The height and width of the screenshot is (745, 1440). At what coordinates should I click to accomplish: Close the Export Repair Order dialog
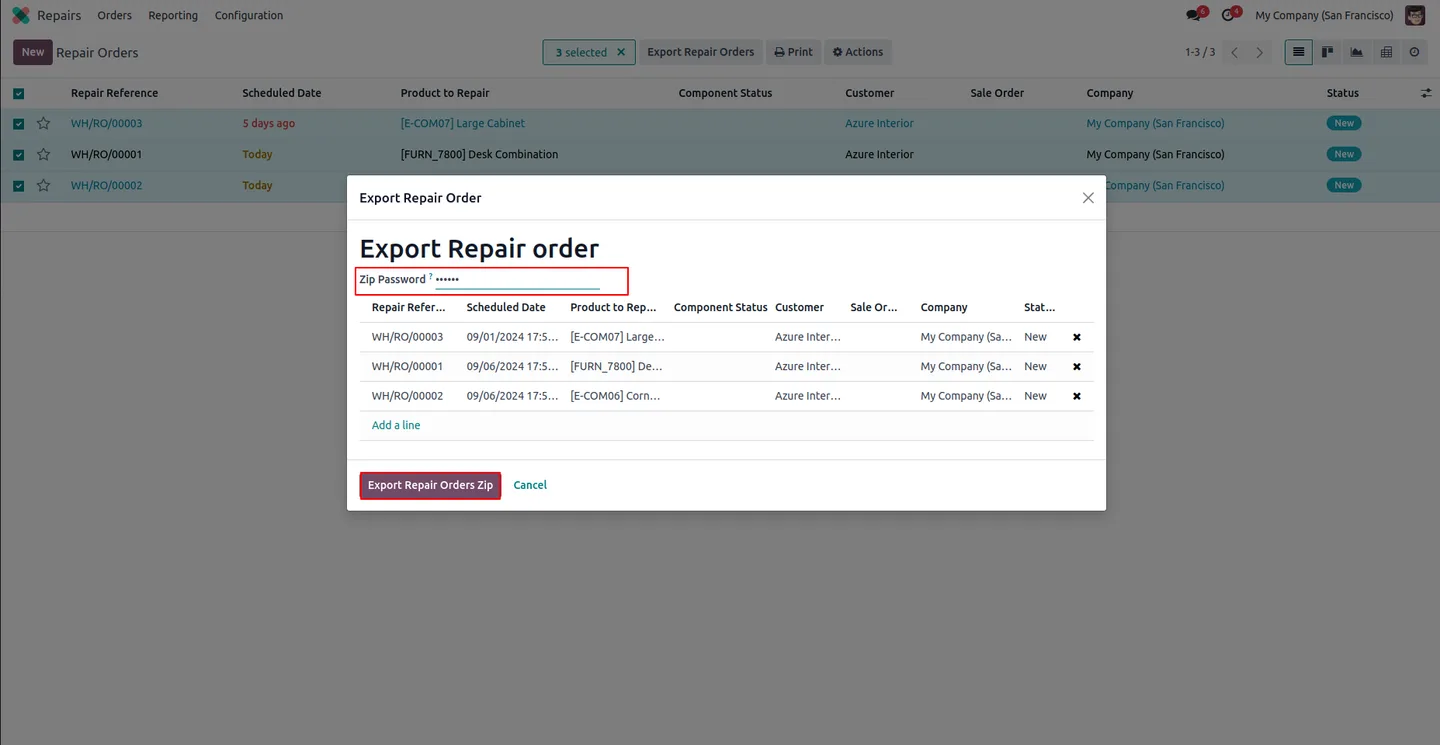click(1088, 198)
